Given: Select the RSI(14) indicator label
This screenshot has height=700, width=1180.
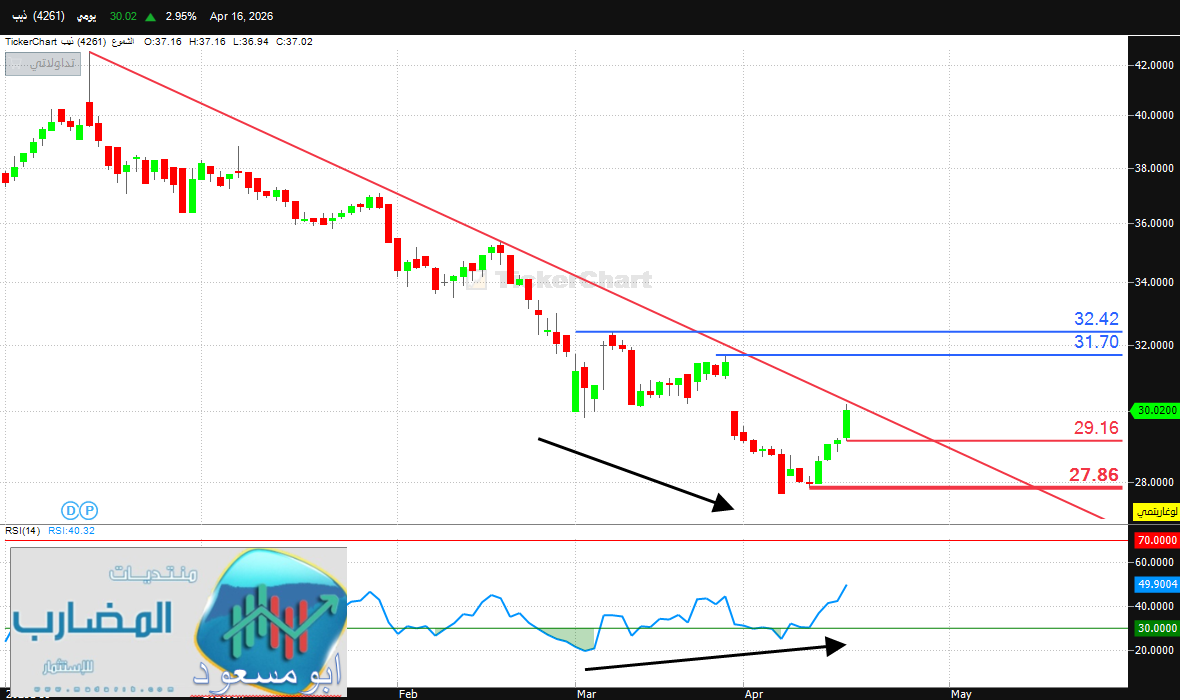Looking at the screenshot, I should [22, 531].
